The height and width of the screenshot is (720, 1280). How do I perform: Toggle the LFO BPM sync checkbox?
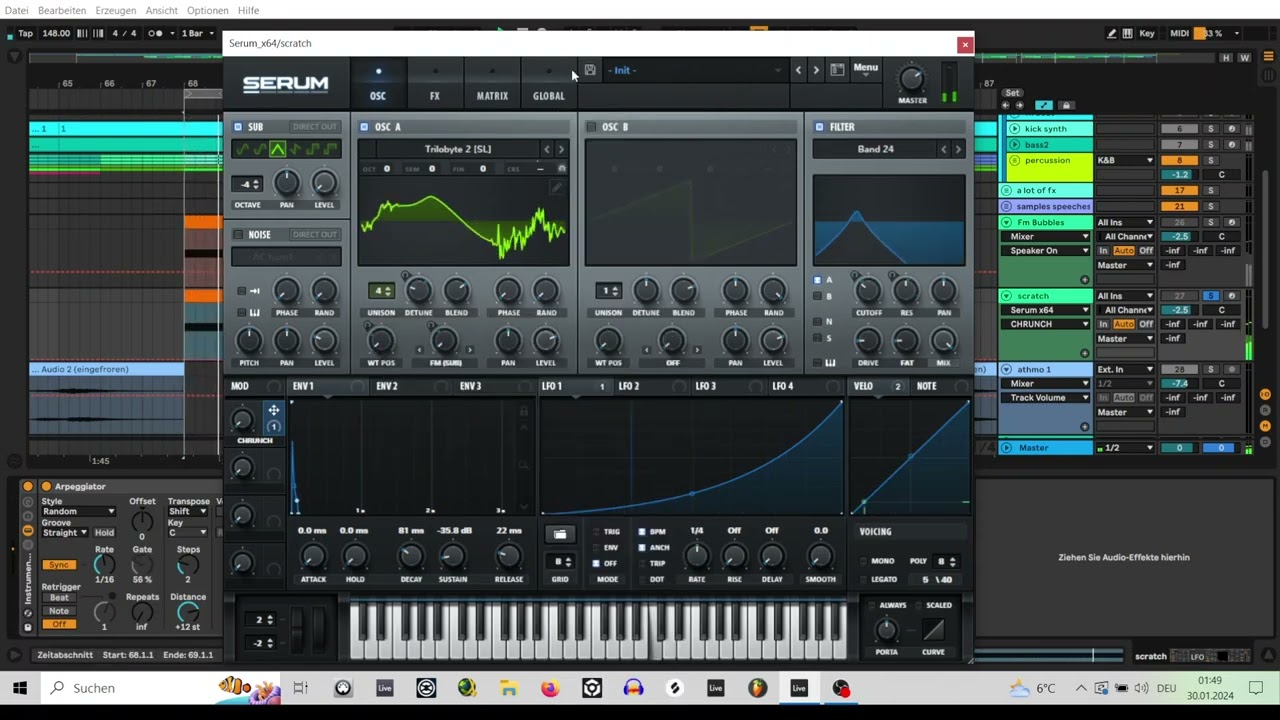click(x=642, y=532)
